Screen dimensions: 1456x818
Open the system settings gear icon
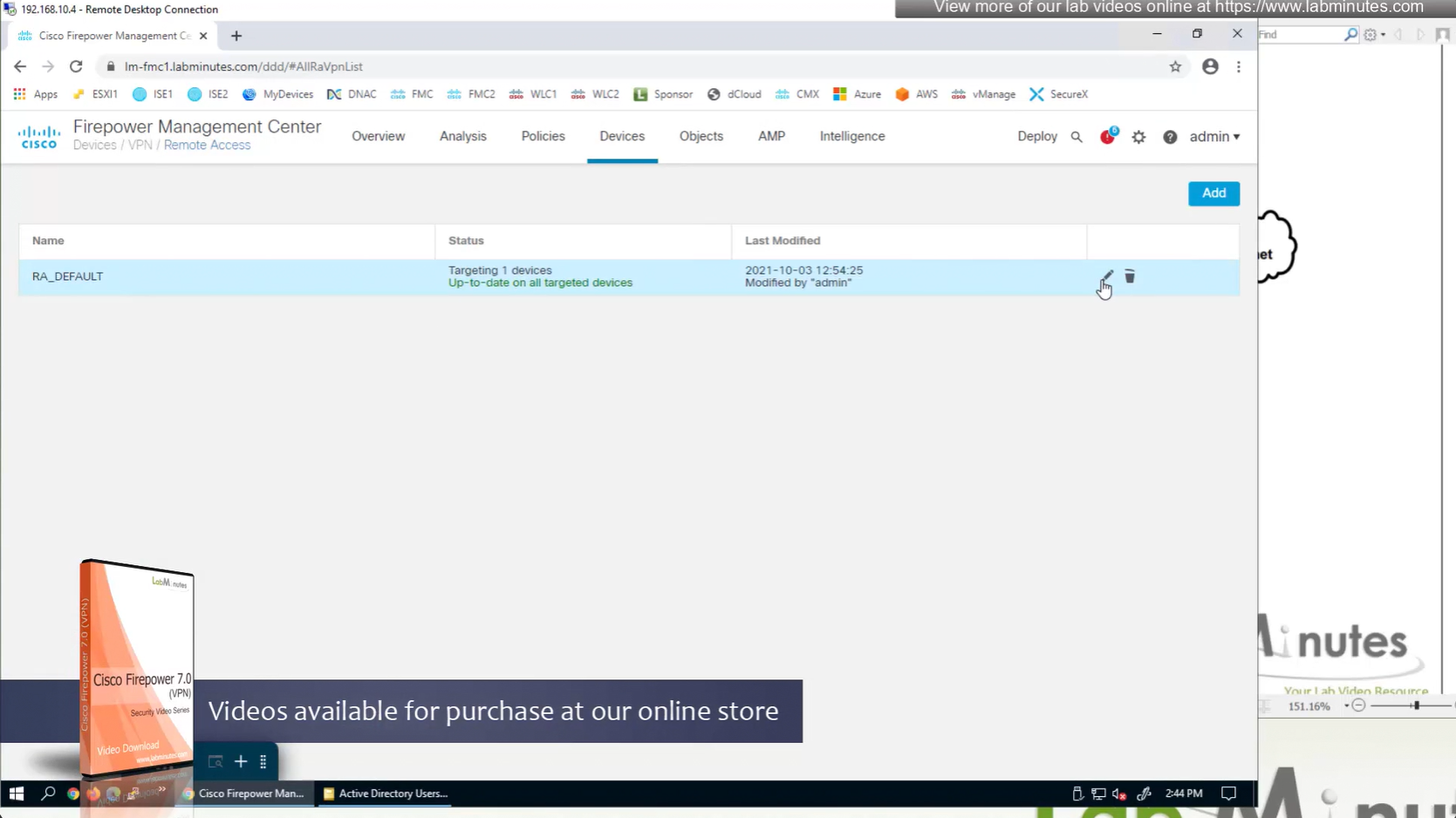click(1138, 137)
